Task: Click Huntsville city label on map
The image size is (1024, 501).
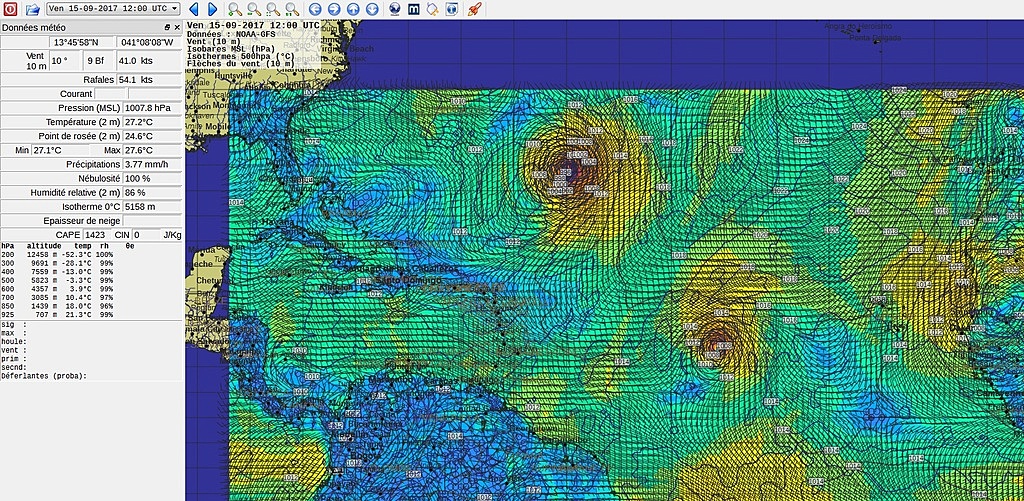Action: [x=235, y=75]
